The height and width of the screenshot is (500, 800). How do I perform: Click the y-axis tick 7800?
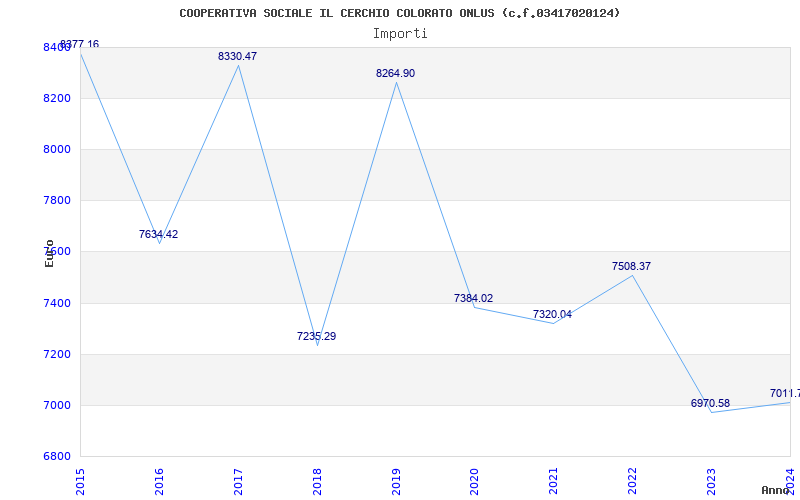coord(57,201)
